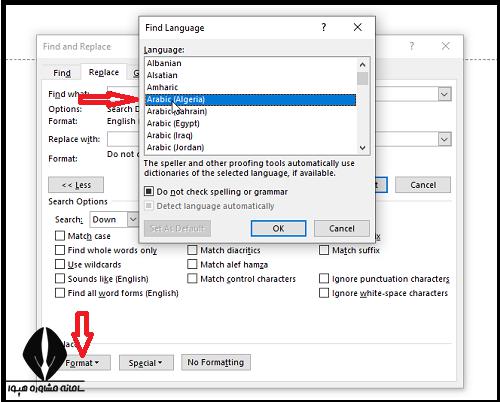Enable Ignore punctuation characters checkbox
The image size is (500, 402).
[324, 279]
